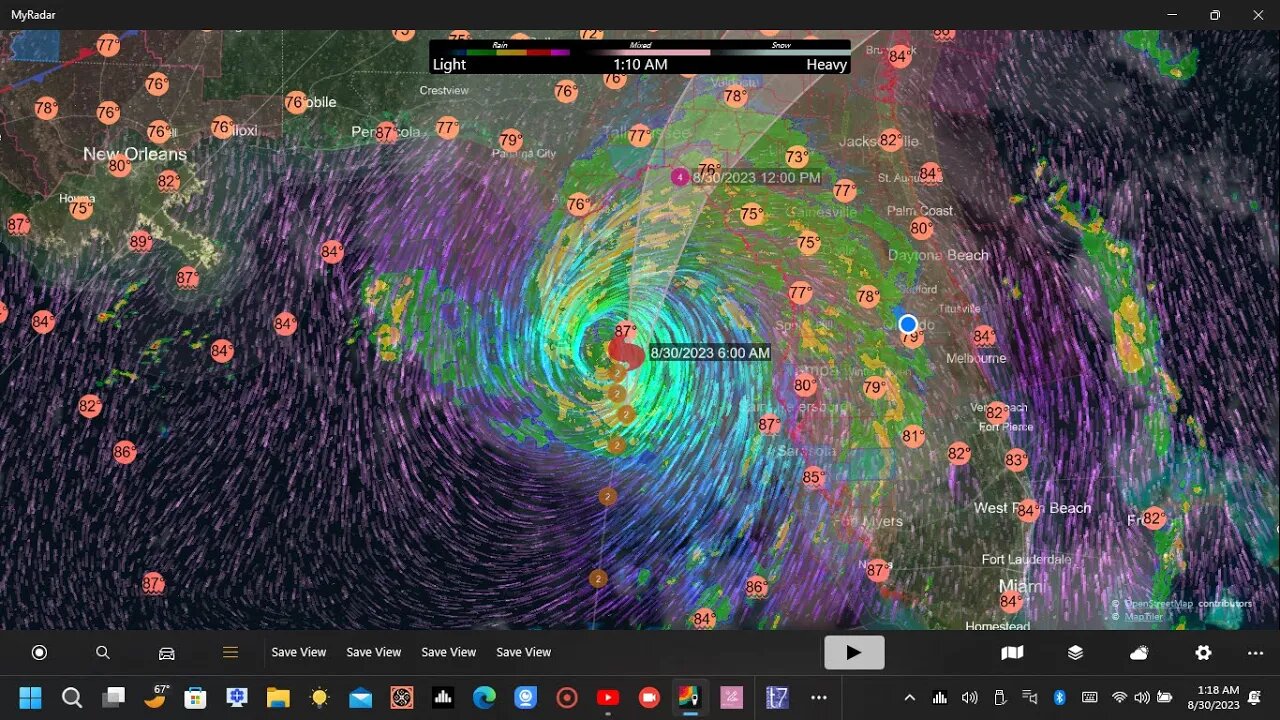
Task: Open the Mail app on the taskbar
Action: (361, 697)
